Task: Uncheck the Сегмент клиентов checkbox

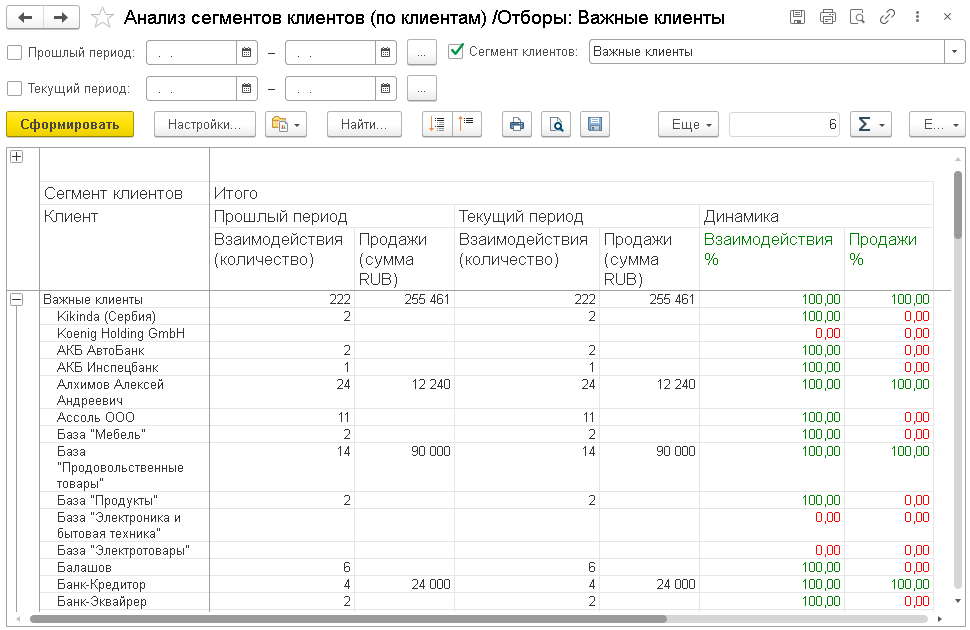Action: click(x=456, y=51)
